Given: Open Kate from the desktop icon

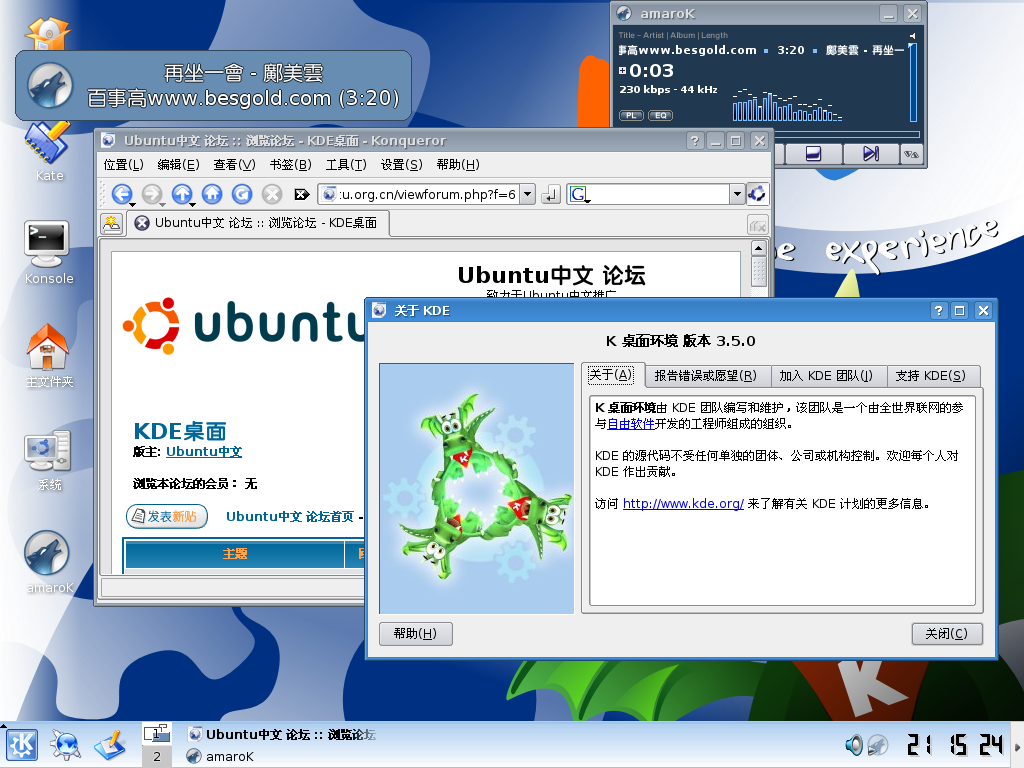Looking at the screenshot, I should coord(49,150).
